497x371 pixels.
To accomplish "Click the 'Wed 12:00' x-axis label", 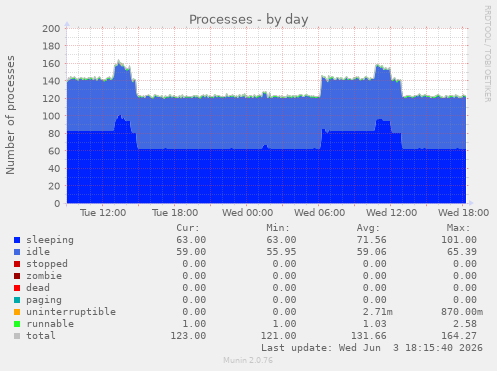I will tap(392, 213).
